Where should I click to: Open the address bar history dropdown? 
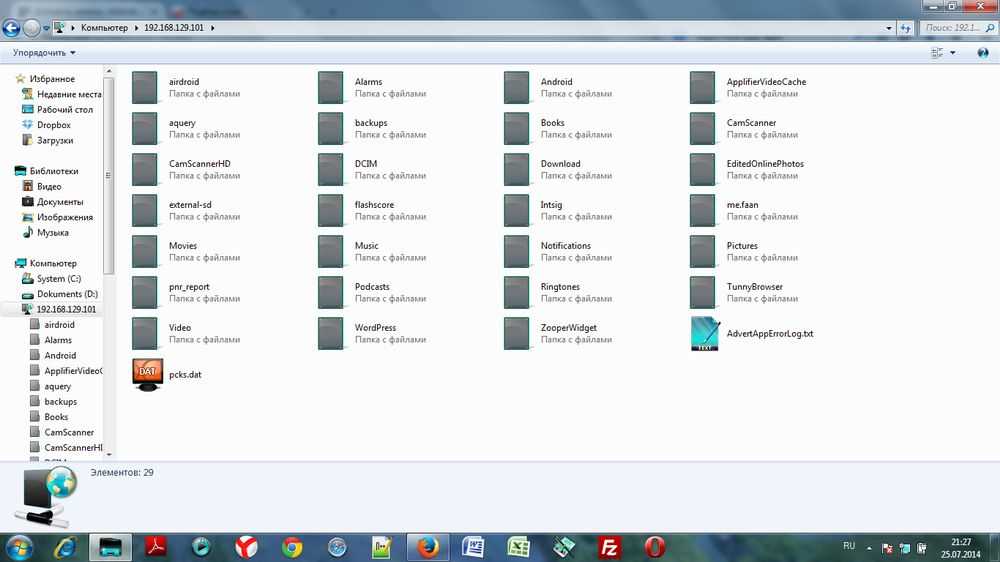[888, 28]
